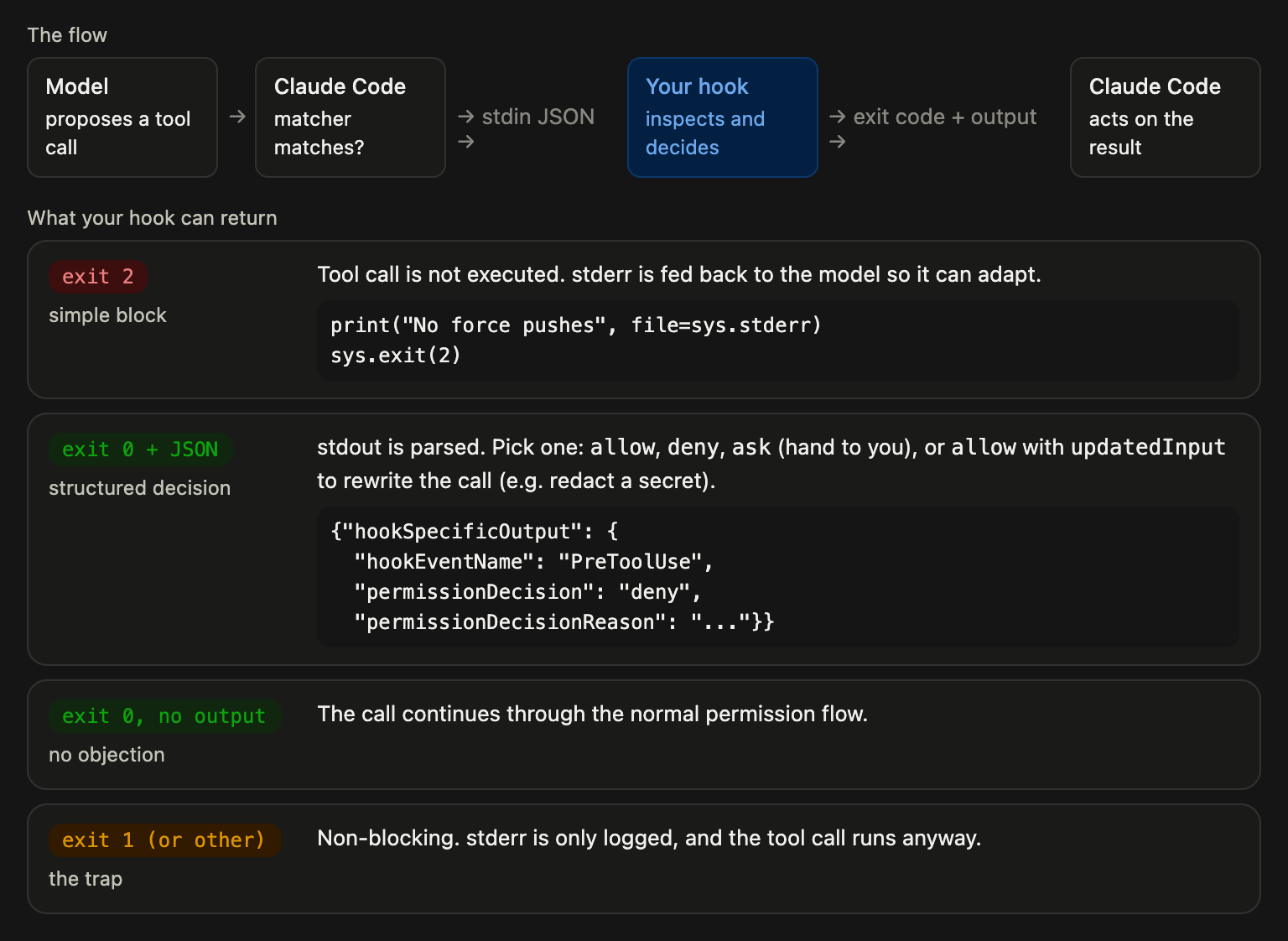Click the 'Claude Code acts on the result' box

pyautogui.click(x=1166, y=117)
